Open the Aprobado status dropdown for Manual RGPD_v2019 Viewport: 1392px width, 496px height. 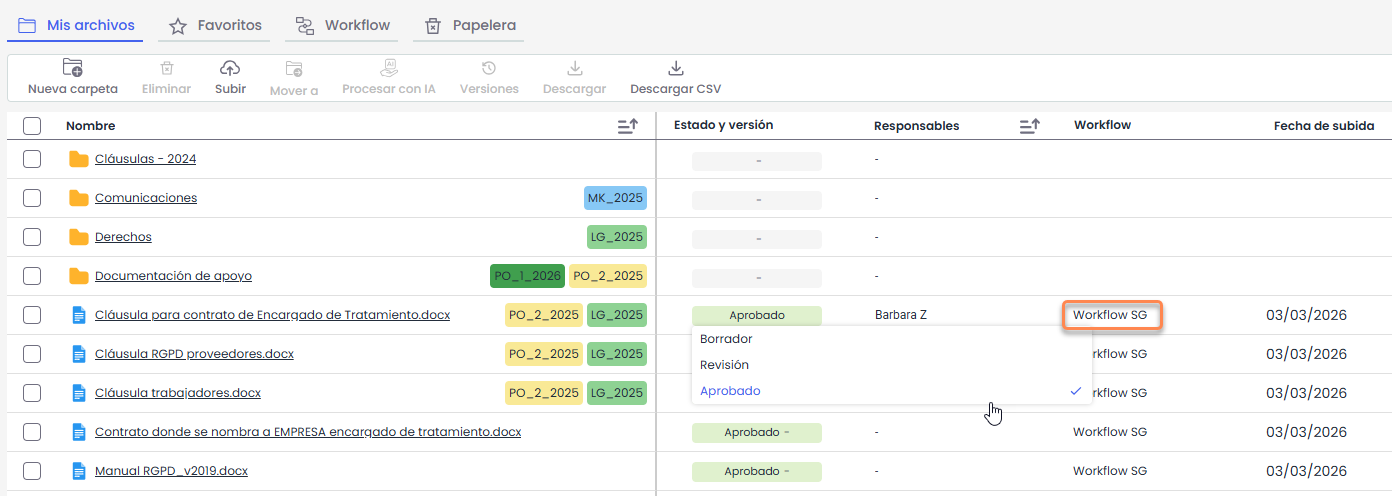[756, 471]
